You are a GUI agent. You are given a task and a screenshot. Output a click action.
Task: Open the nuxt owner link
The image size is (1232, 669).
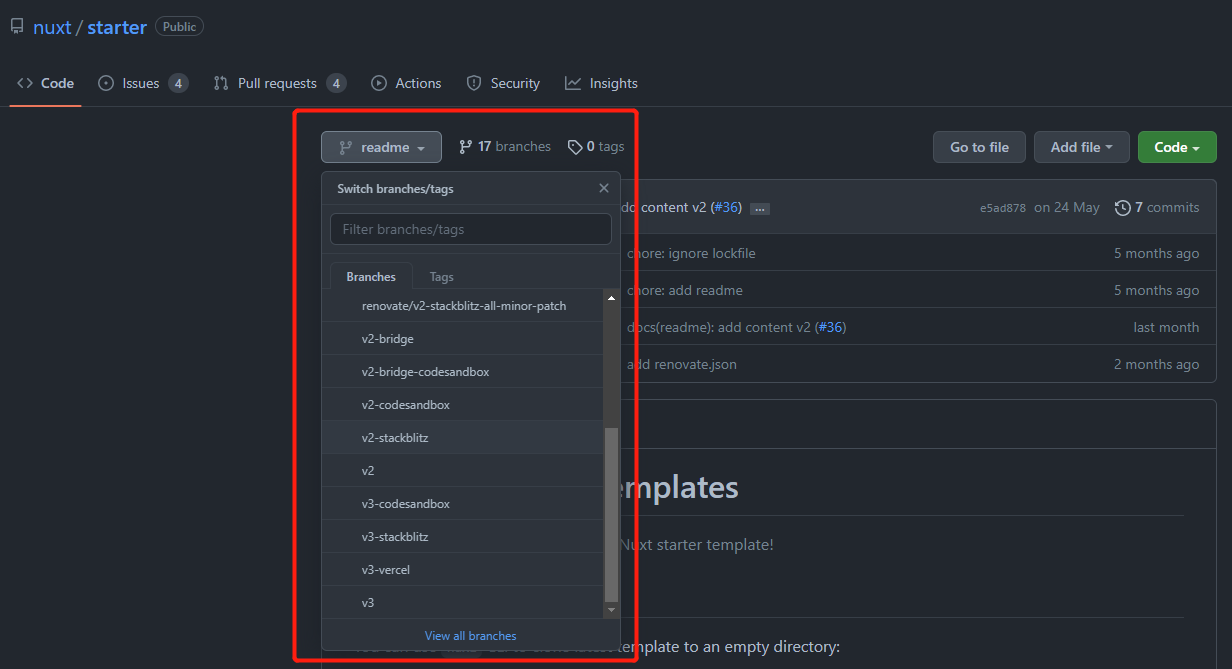coord(52,27)
